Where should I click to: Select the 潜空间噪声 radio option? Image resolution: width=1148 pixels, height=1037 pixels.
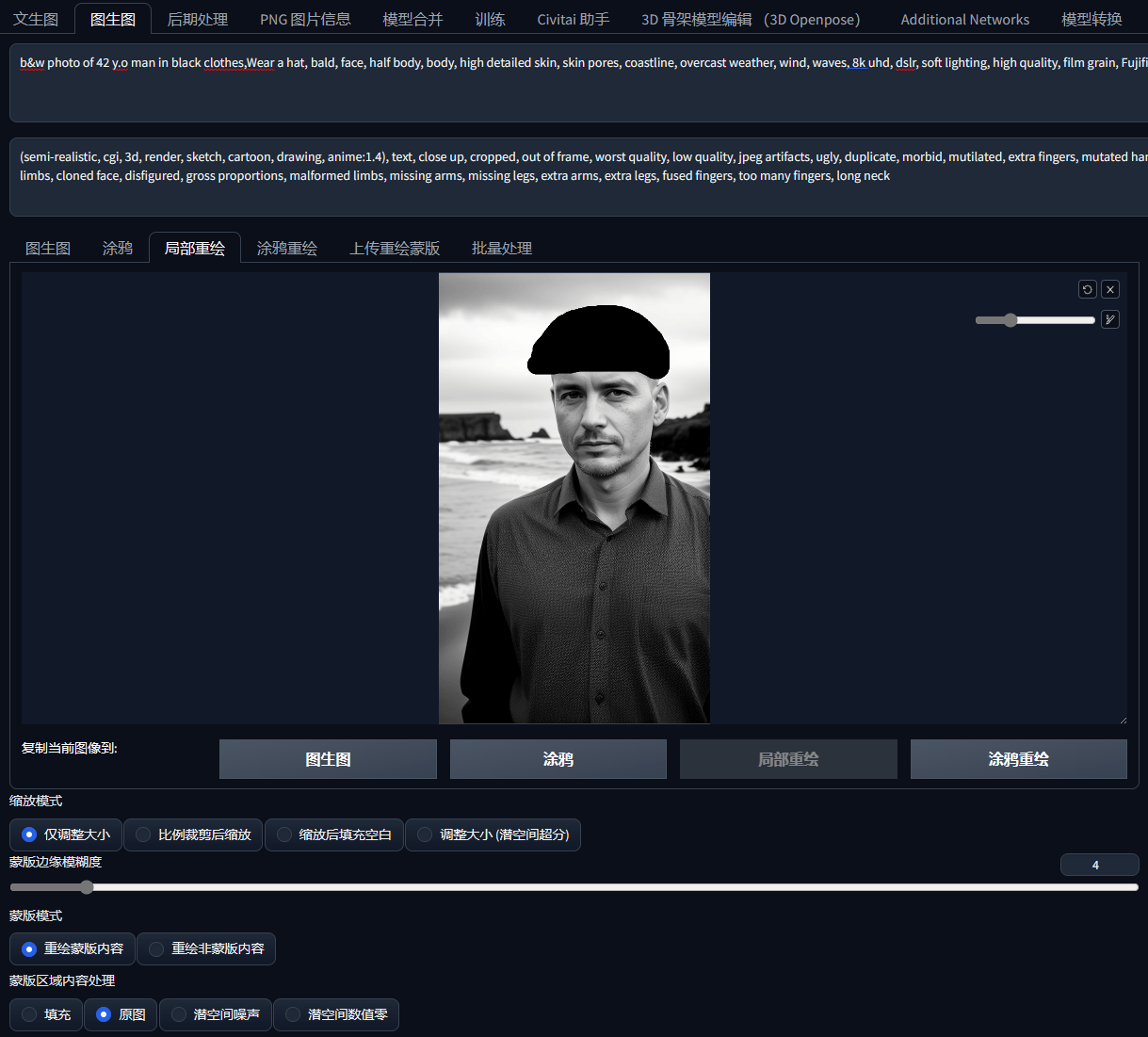point(216,1014)
